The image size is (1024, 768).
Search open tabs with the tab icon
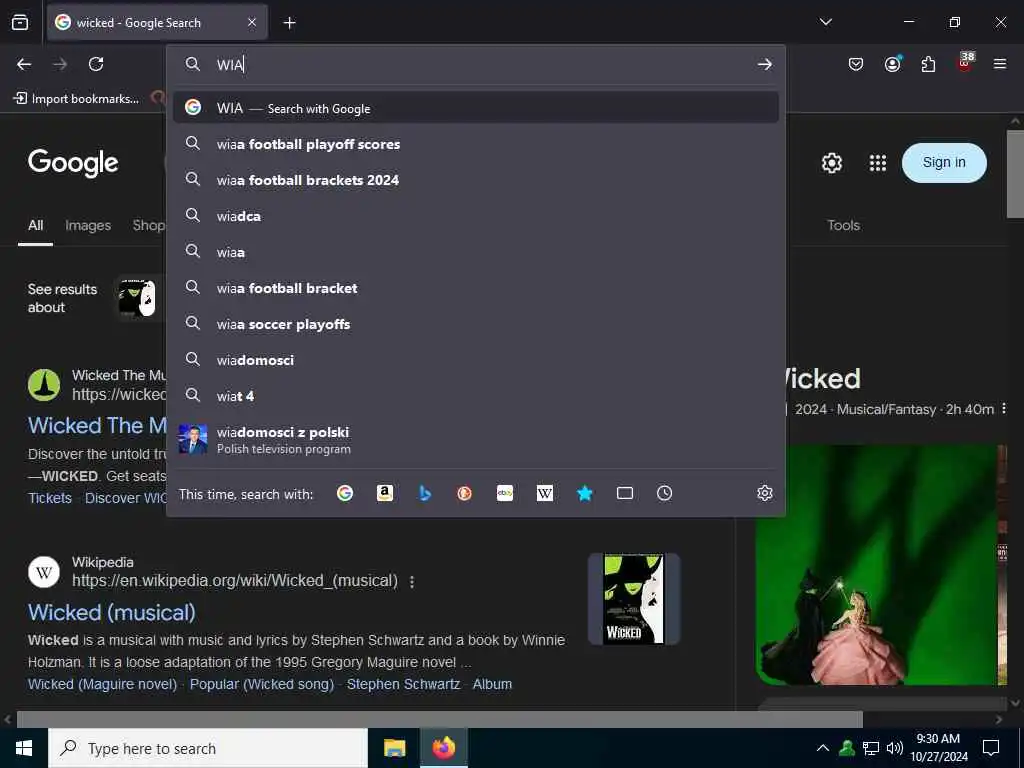tap(624, 493)
